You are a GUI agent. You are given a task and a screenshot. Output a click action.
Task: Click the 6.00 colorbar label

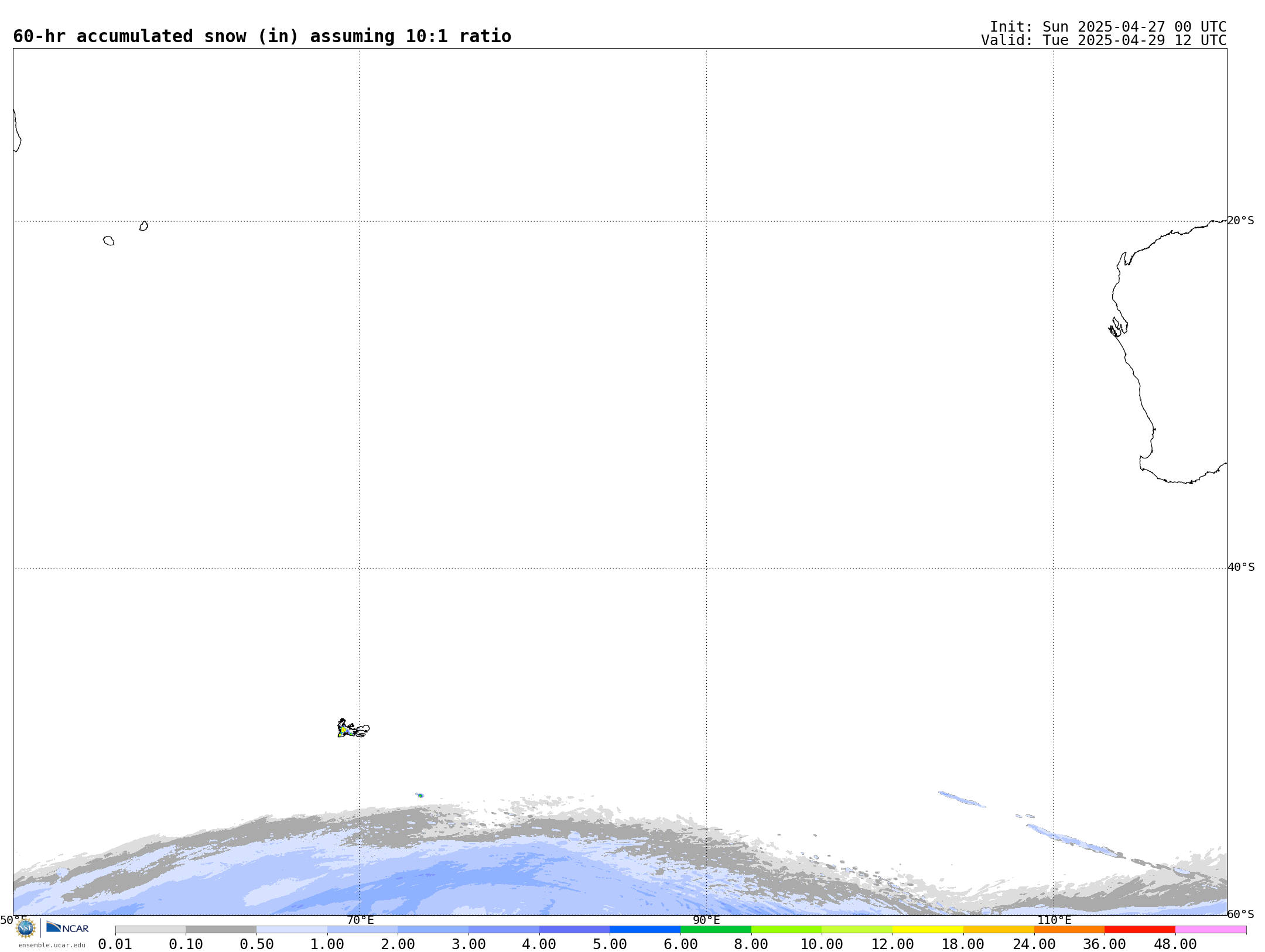(681, 944)
